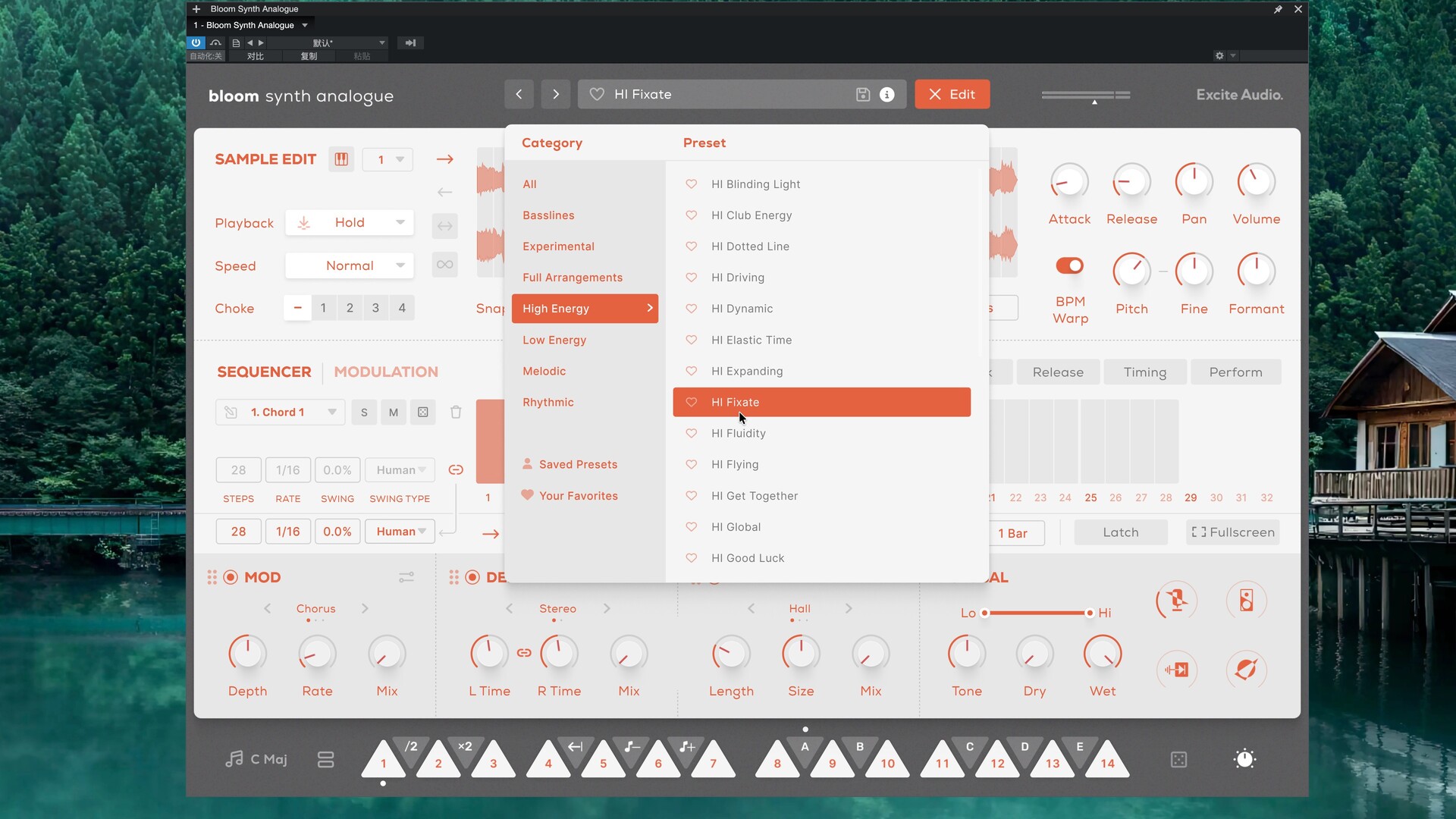1456x819 pixels.
Task: Switch to the next Stereo delay type
Action: (607, 608)
